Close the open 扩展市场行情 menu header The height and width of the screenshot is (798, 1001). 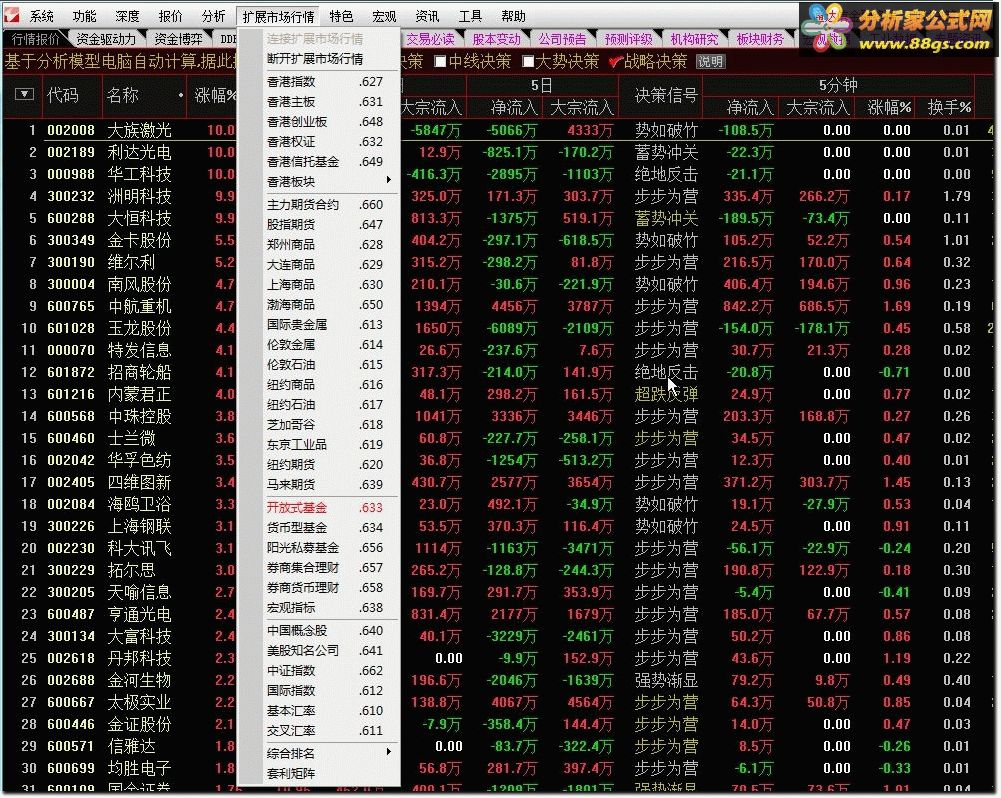[278, 16]
